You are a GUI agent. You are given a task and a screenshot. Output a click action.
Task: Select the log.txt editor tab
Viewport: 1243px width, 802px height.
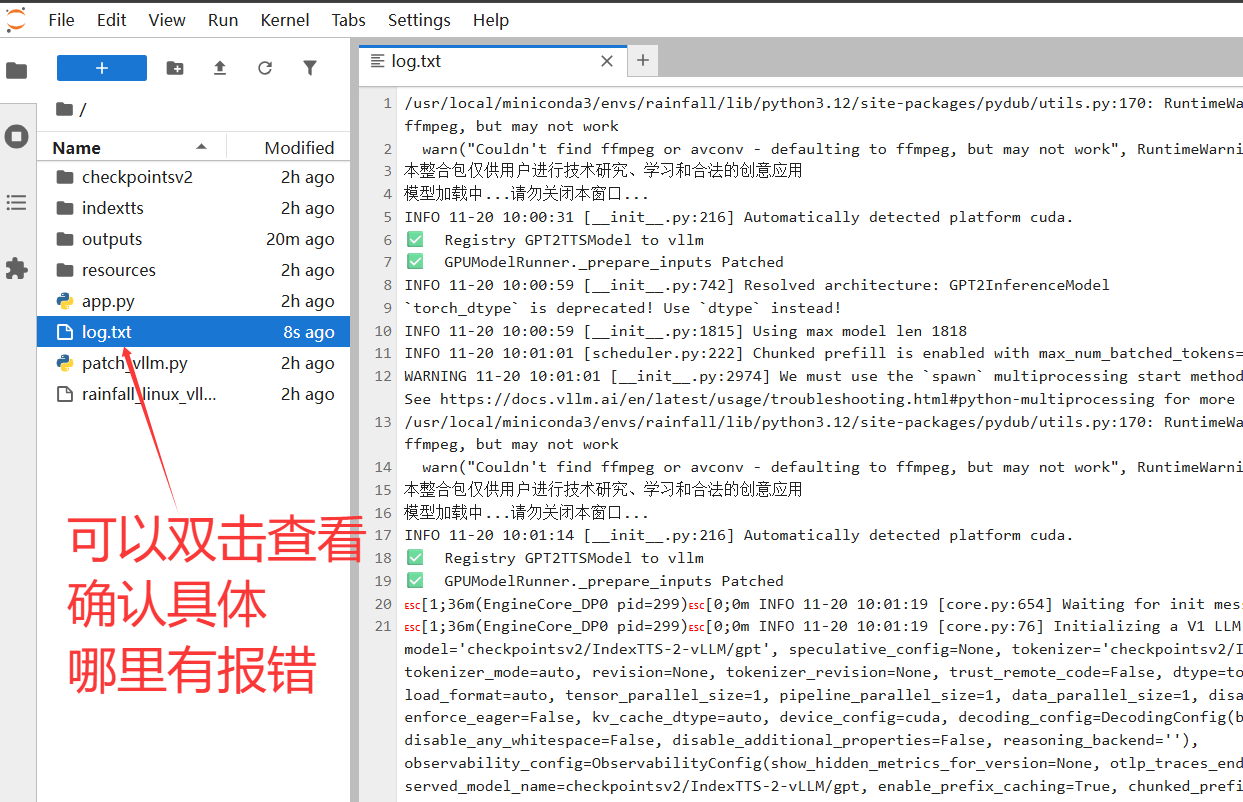416,61
